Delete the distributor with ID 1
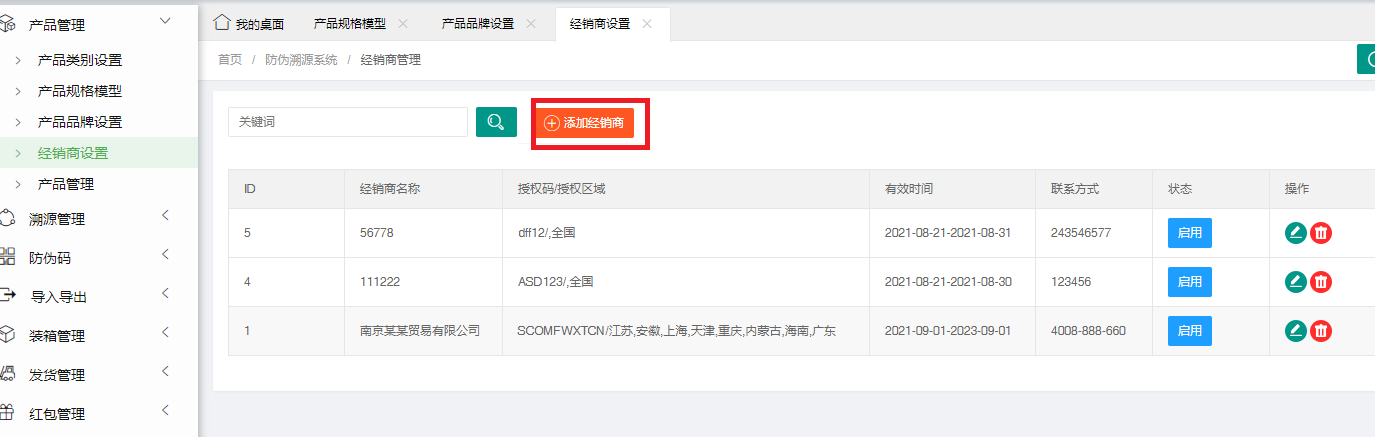The width and height of the screenshot is (1375, 437). tap(1321, 331)
